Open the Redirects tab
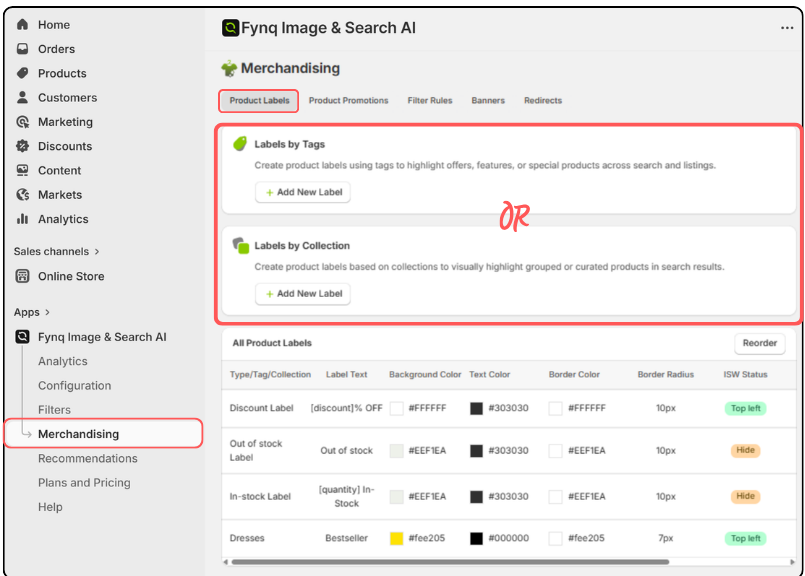This screenshot has width=805, height=576. pyautogui.click(x=543, y=101)
